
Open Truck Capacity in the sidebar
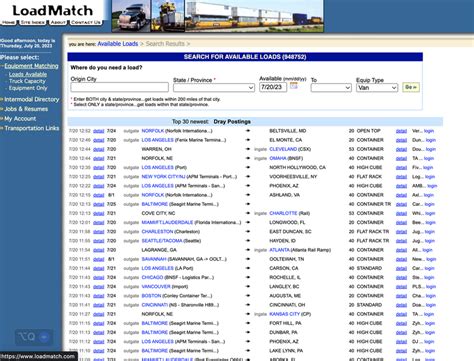pyautogui.click(x=27, y=81)
